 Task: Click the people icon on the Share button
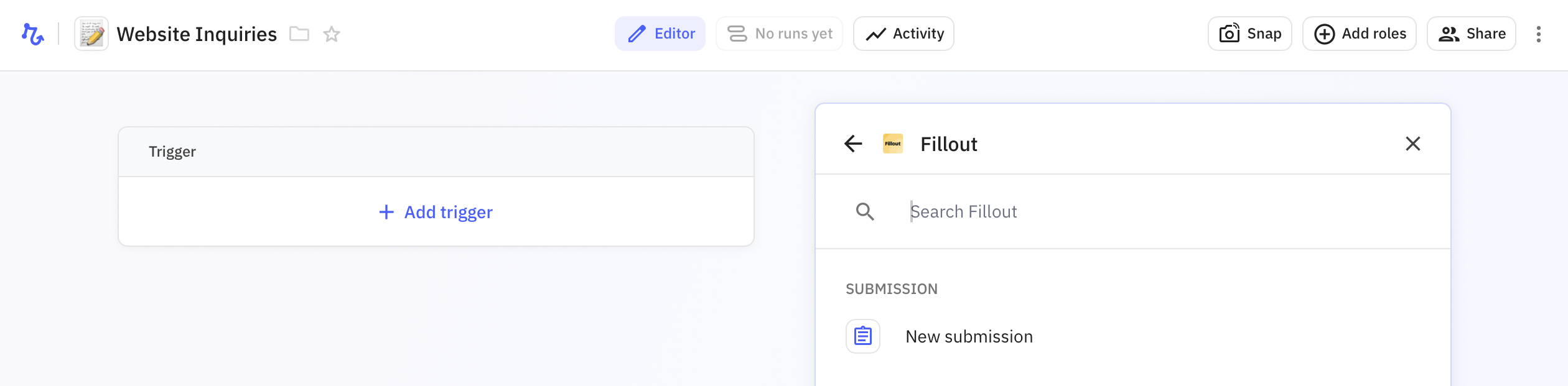pos(1450,34)
